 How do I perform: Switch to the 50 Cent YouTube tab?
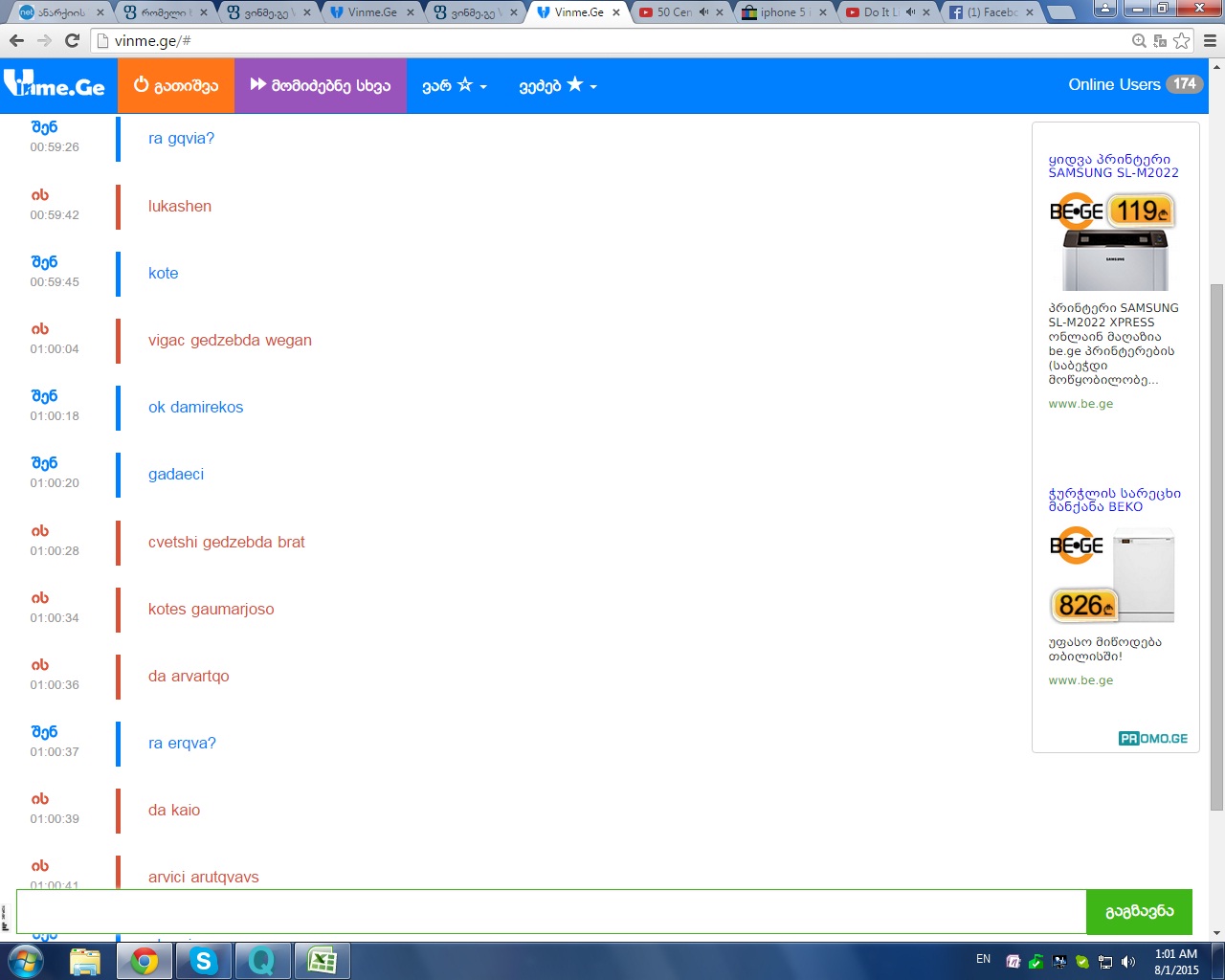681,12
